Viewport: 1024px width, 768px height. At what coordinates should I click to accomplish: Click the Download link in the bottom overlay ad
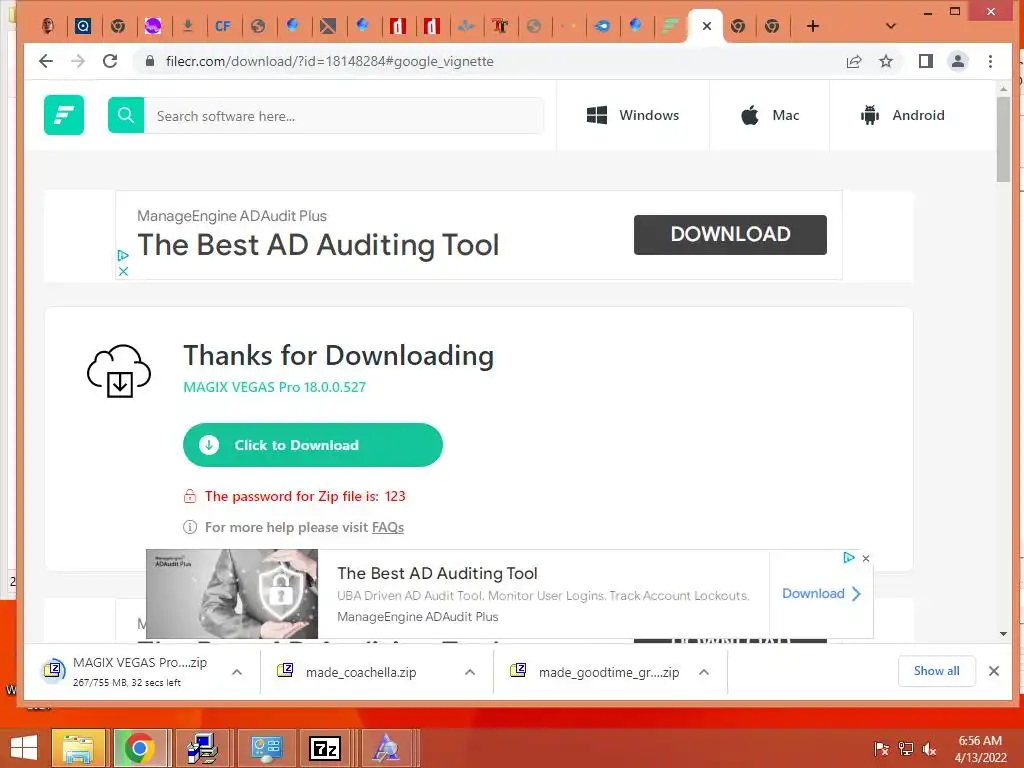[821, 594]
